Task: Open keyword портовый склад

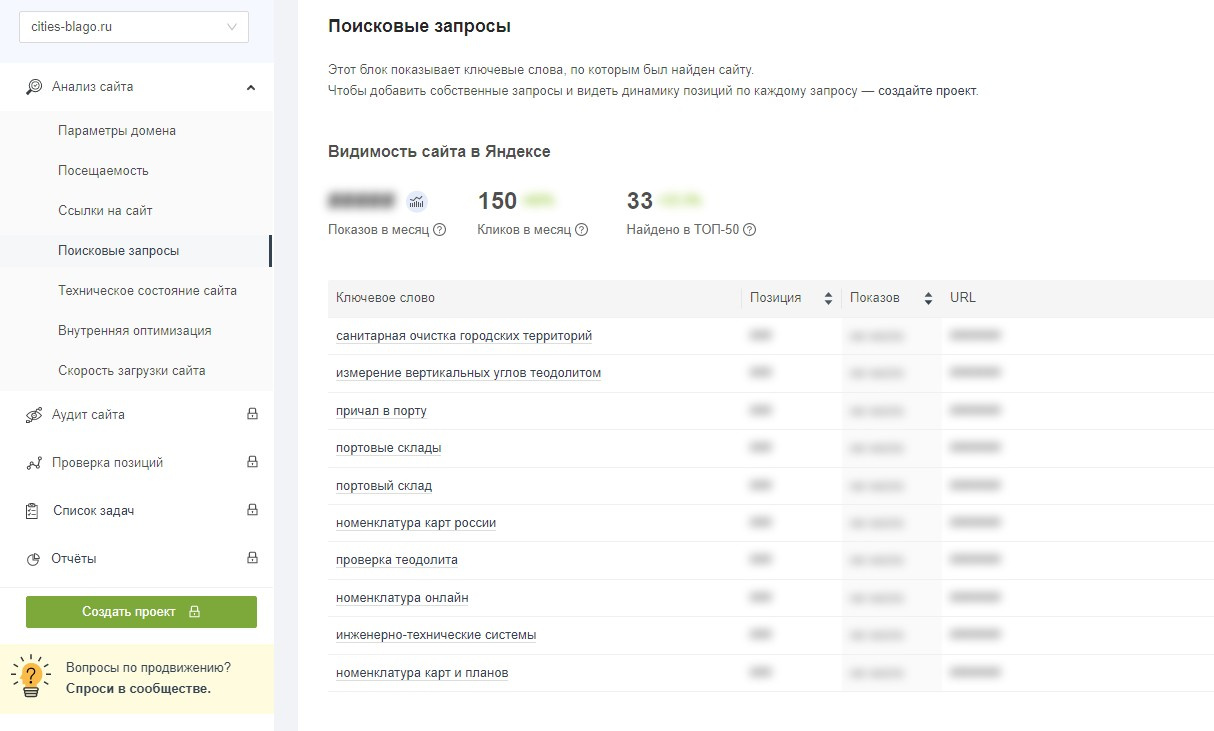Action: [384, 486]
